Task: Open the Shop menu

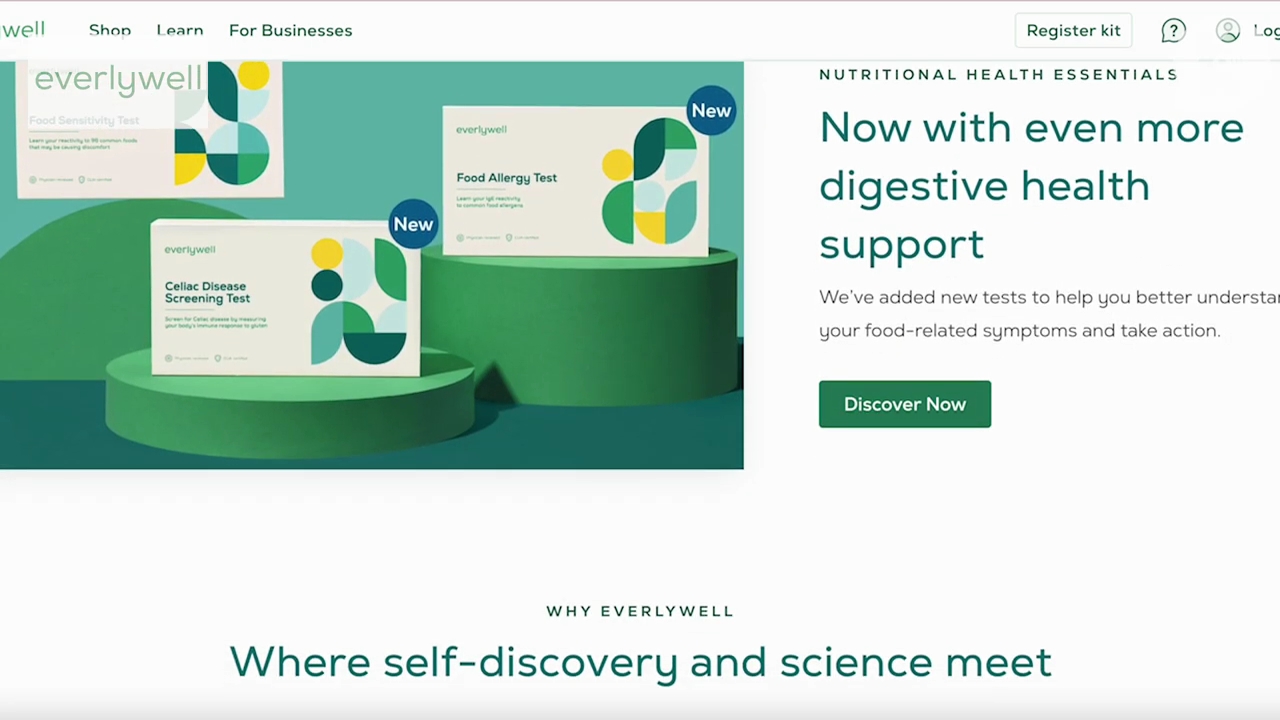Action: coord(110,30)
